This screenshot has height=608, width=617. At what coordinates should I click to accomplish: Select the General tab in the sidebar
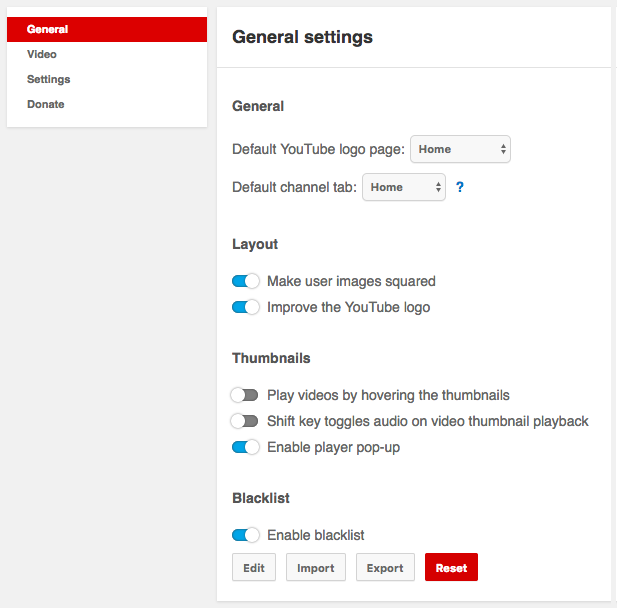(107, 30)
